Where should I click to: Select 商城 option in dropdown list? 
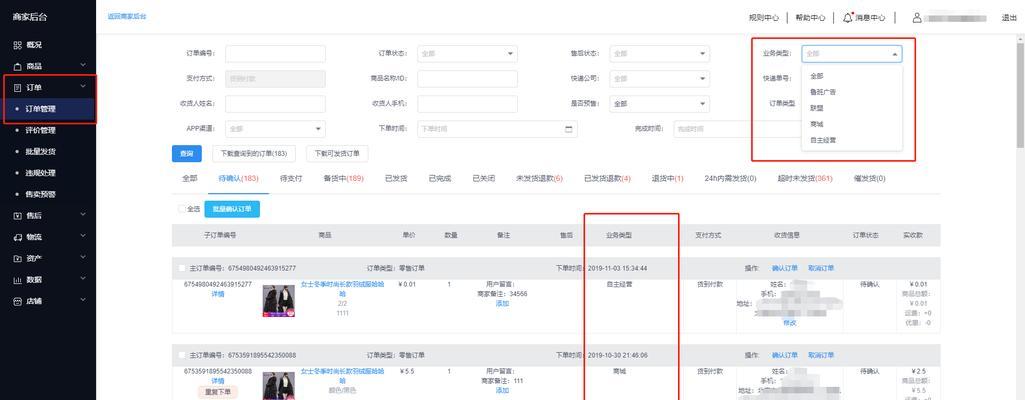tap(852, 124)
